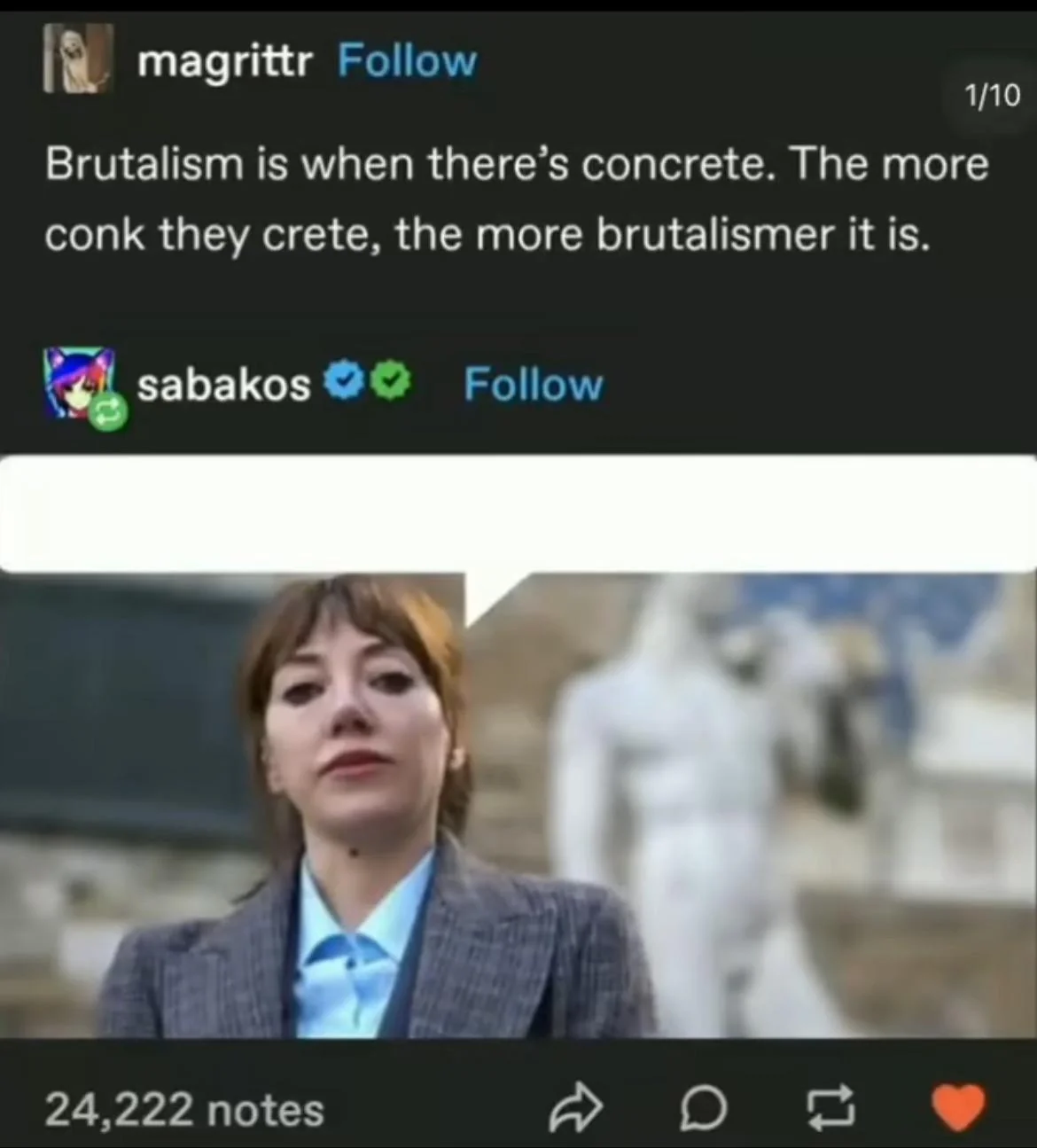Click the green verified badge
This screenshot has height=1148, width=1037.
pos(393,381)
